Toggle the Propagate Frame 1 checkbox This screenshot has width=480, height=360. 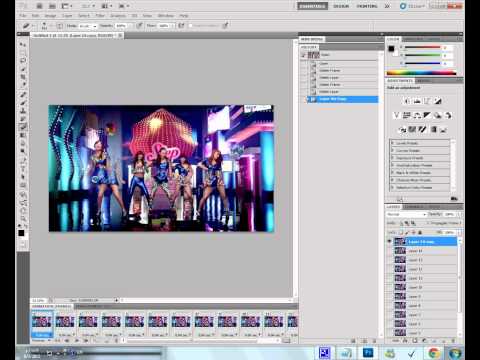tap(428, 223)
